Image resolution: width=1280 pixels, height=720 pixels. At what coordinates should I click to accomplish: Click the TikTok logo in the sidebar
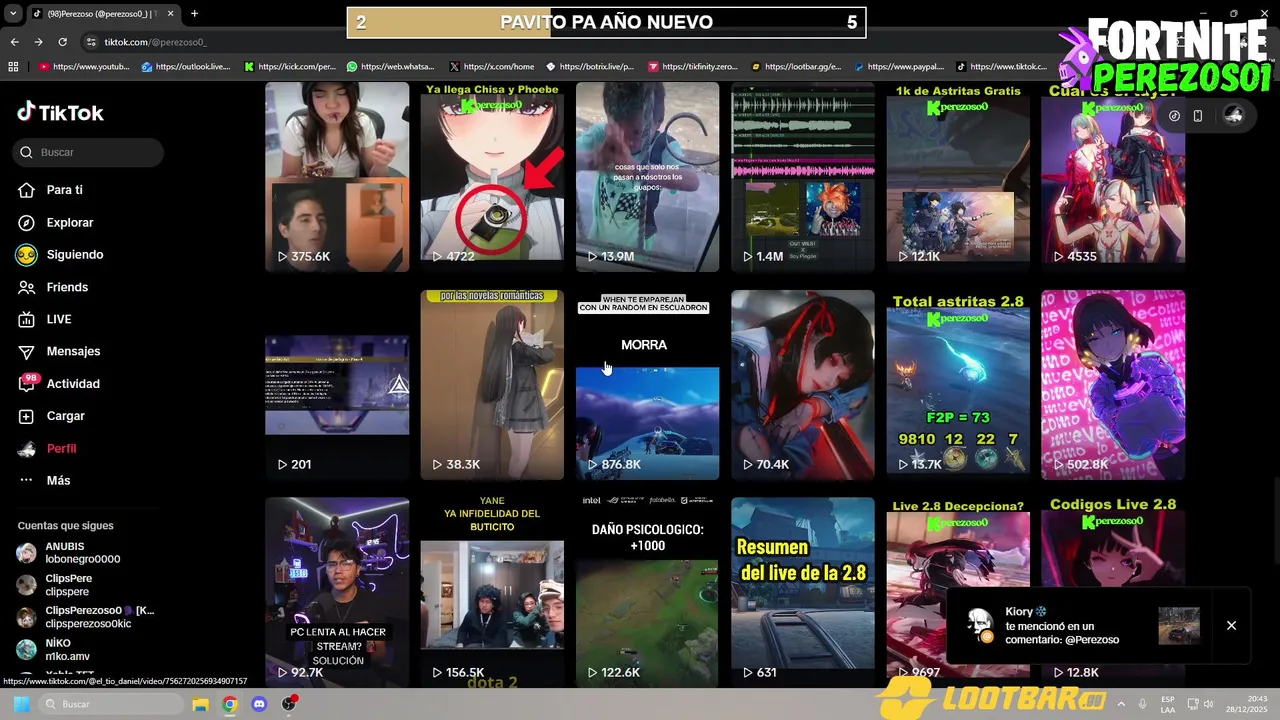60,112
